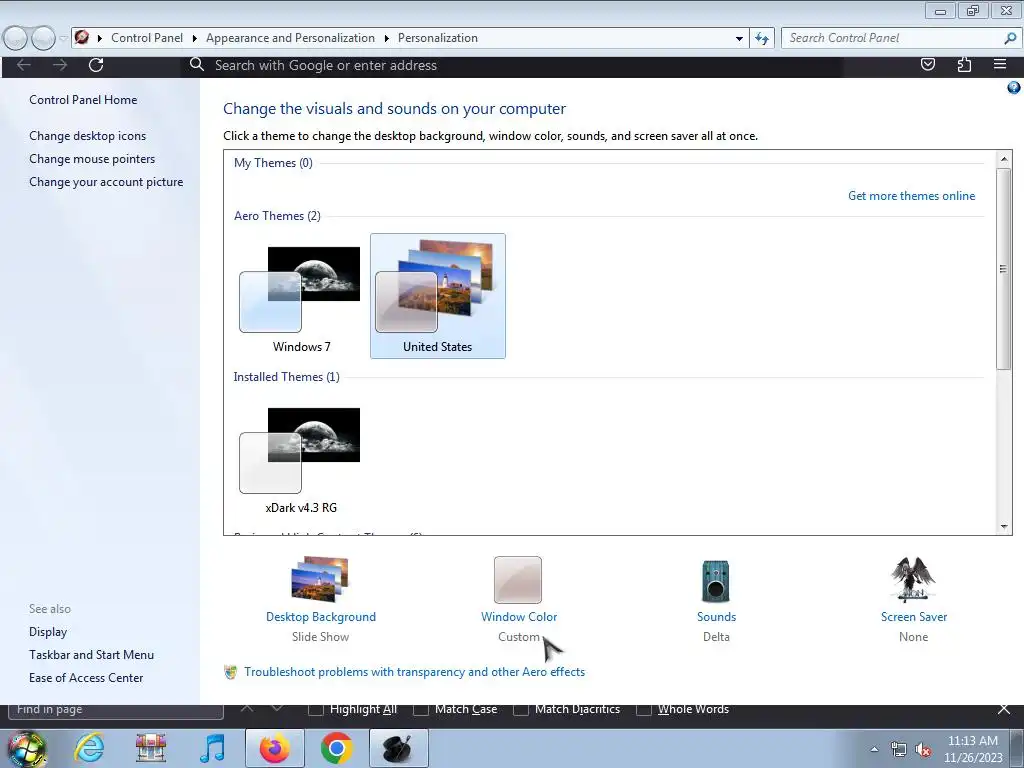Click the find previous arrow
Image resolution: width=1024 pixels, height=768 pixels.
point(247,708)
